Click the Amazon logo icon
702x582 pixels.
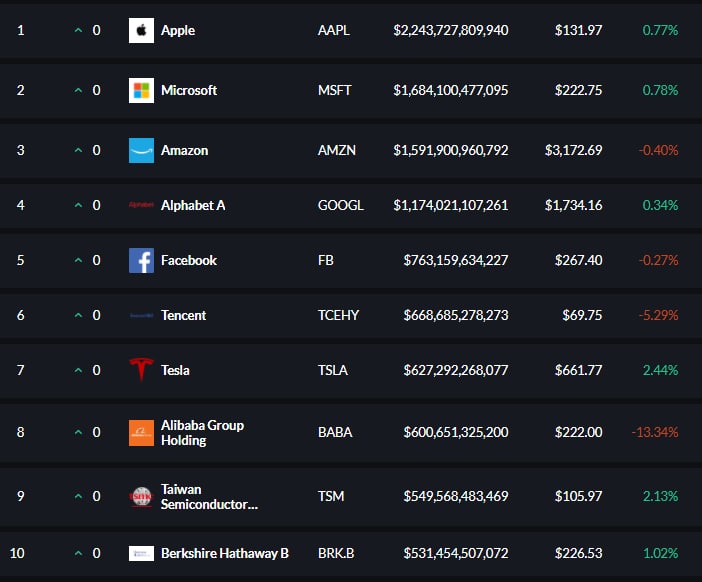(x=141, y=150)
